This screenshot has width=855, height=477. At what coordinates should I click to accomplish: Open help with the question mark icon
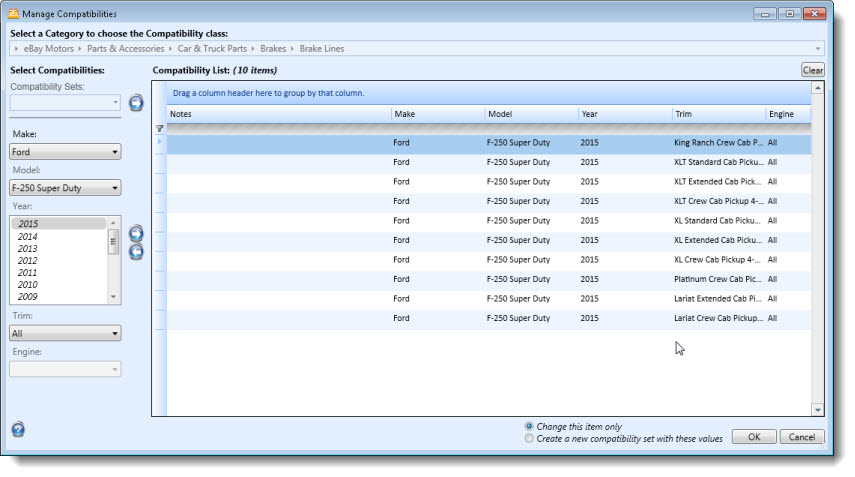pyautogui.click(x=18, y=429)
